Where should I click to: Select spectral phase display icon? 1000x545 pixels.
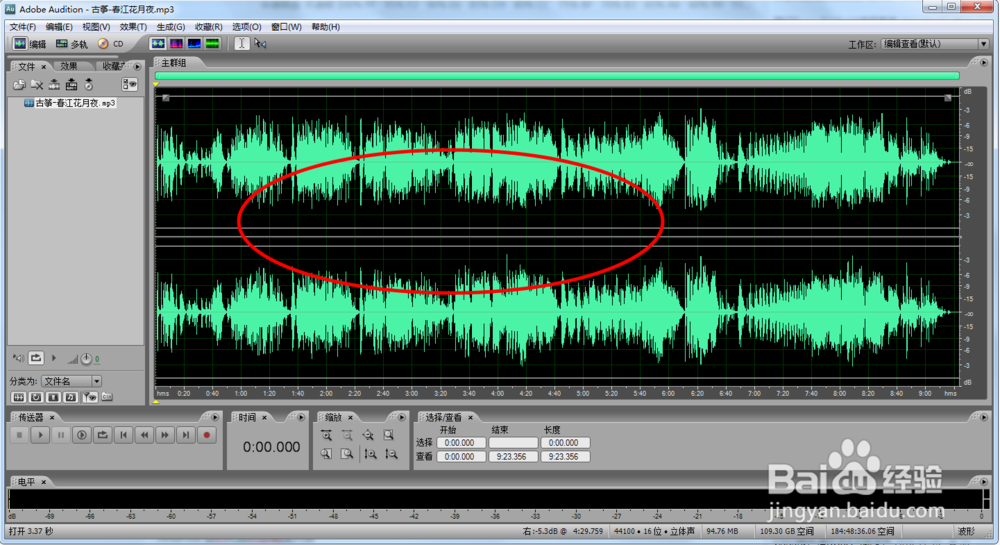[x=212, y=43]
